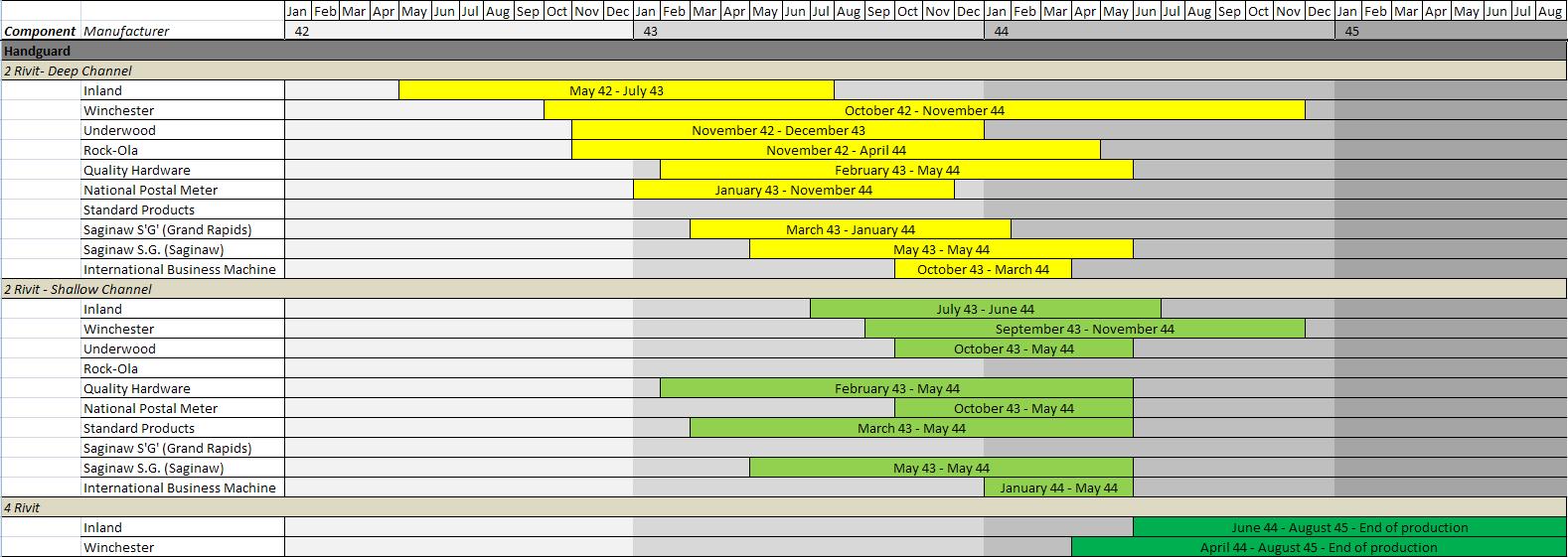
Task: Click 'June 44 - August 45 - End of production' bar
Action: point(1349,527)
